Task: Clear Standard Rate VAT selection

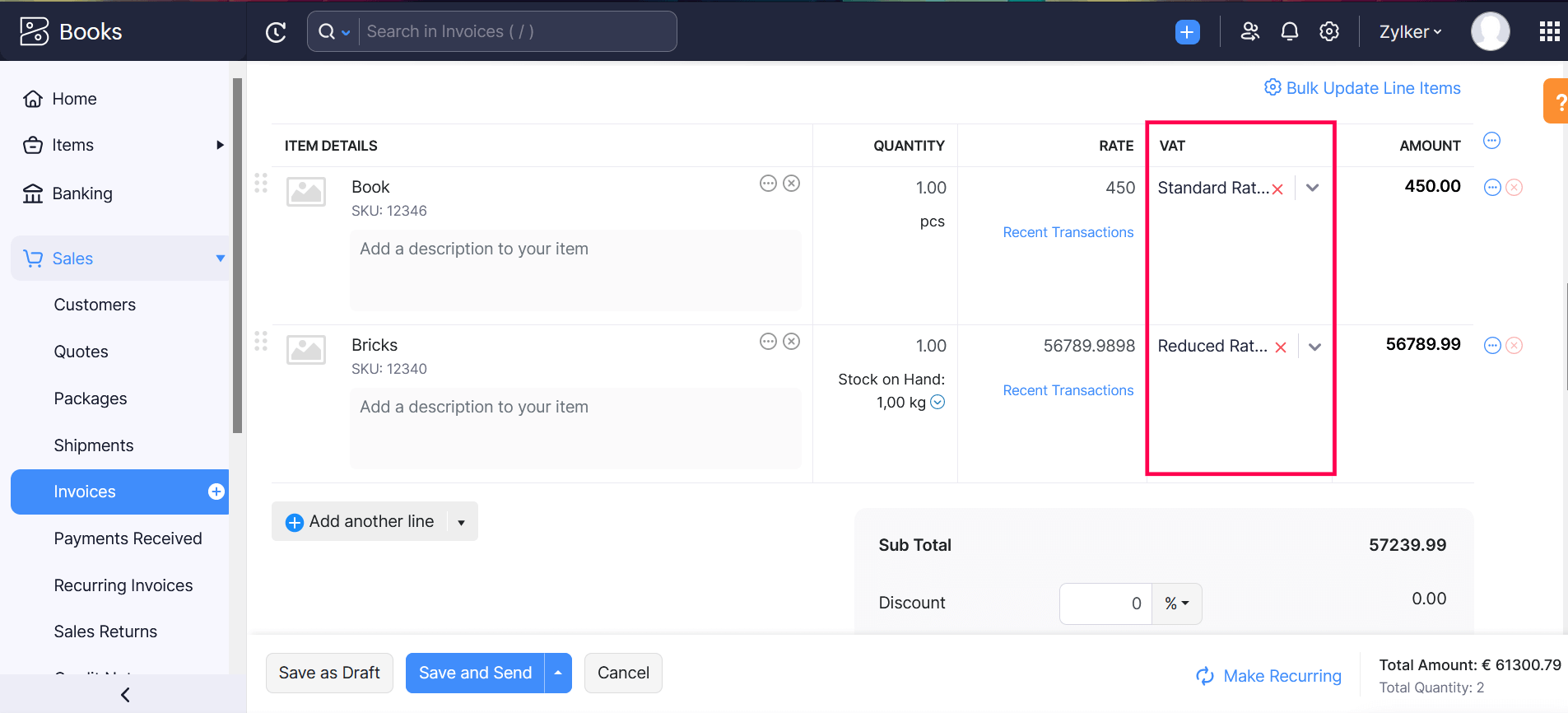Action: pos(1277,189)
